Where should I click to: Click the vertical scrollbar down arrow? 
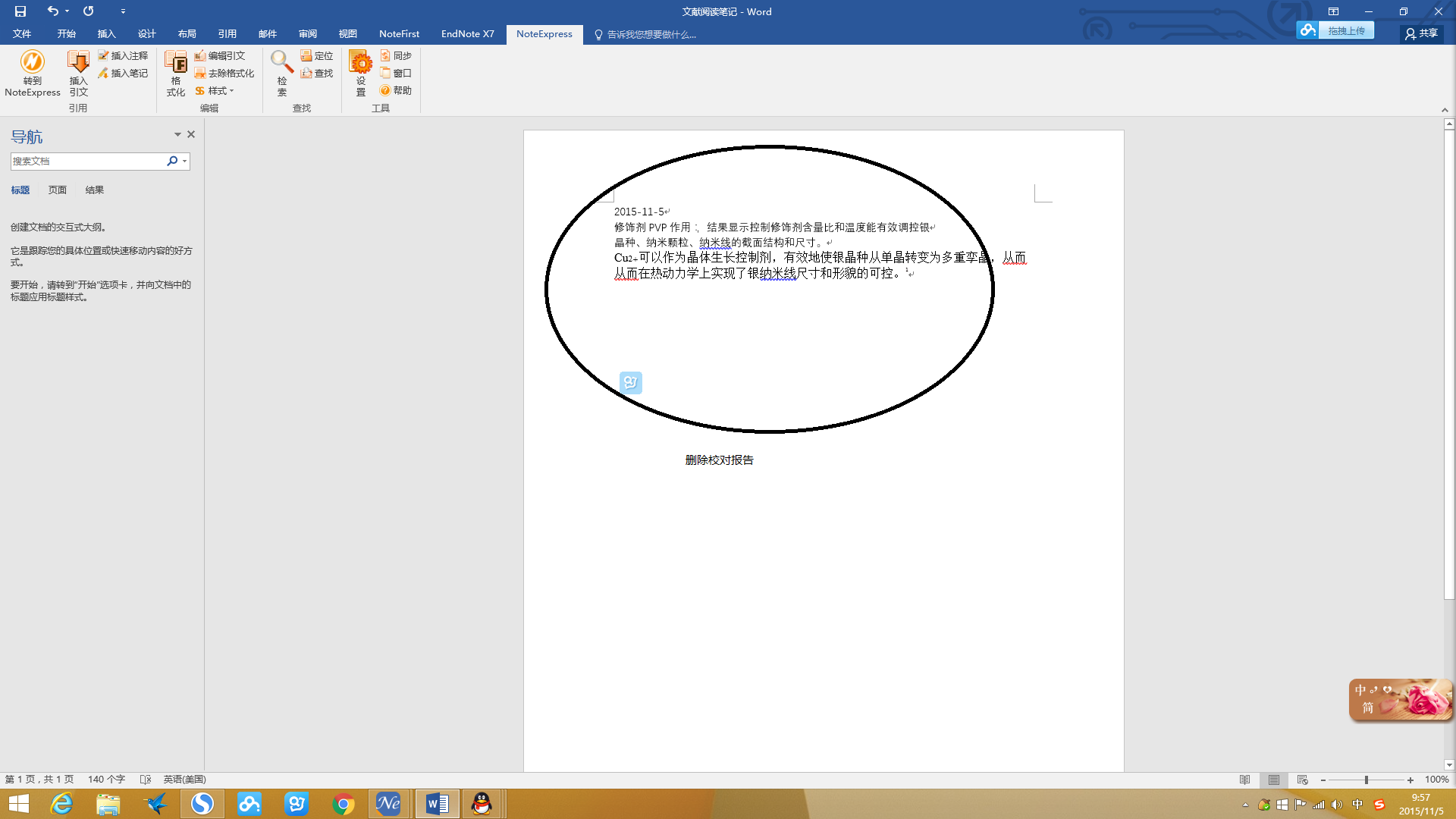pyautogui.click(x=1449, y=765)
